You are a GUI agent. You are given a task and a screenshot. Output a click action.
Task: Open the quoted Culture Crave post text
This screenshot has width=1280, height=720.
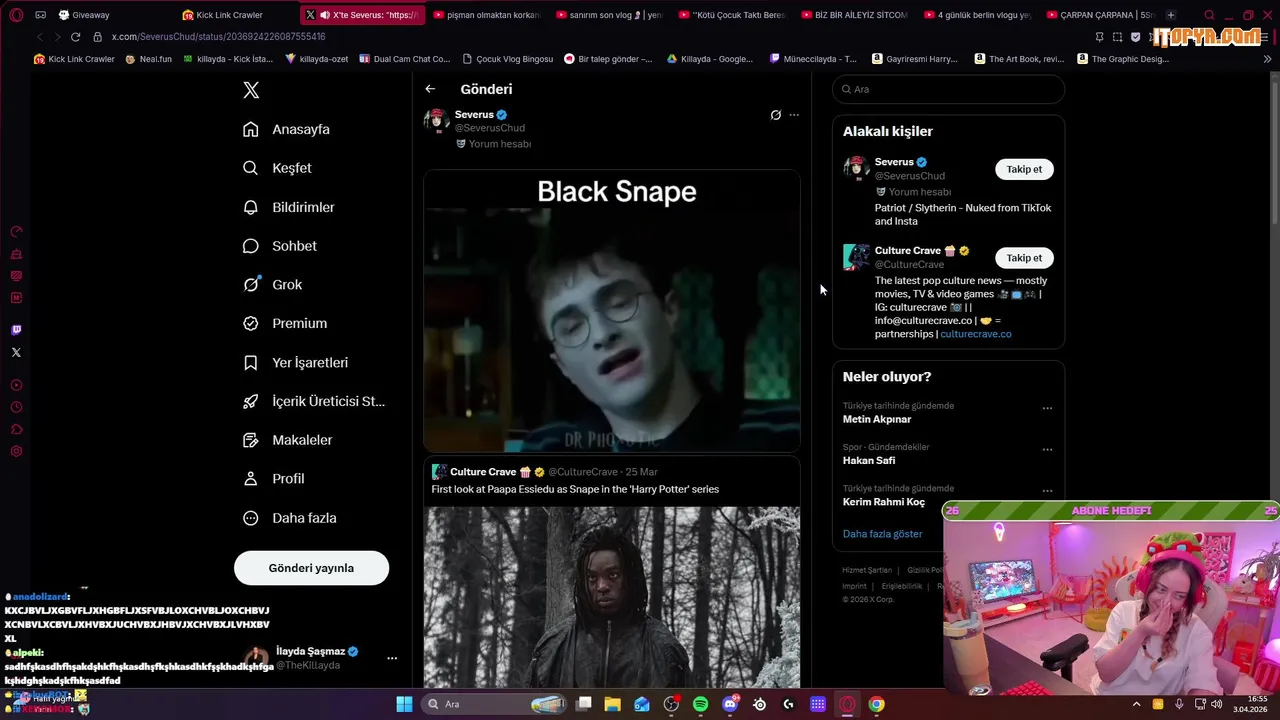click(575, 489)
